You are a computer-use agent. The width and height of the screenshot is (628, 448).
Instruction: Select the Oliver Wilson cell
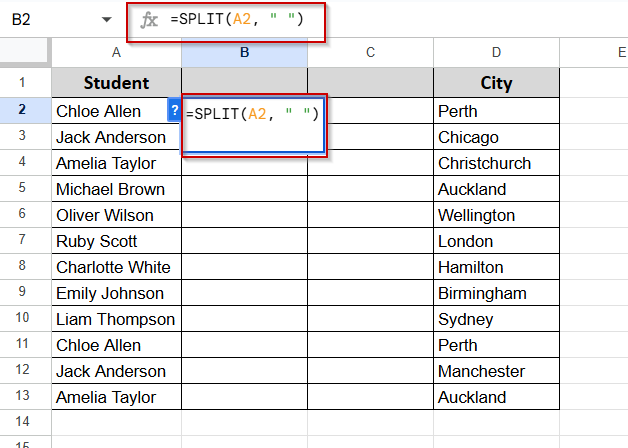117,215
